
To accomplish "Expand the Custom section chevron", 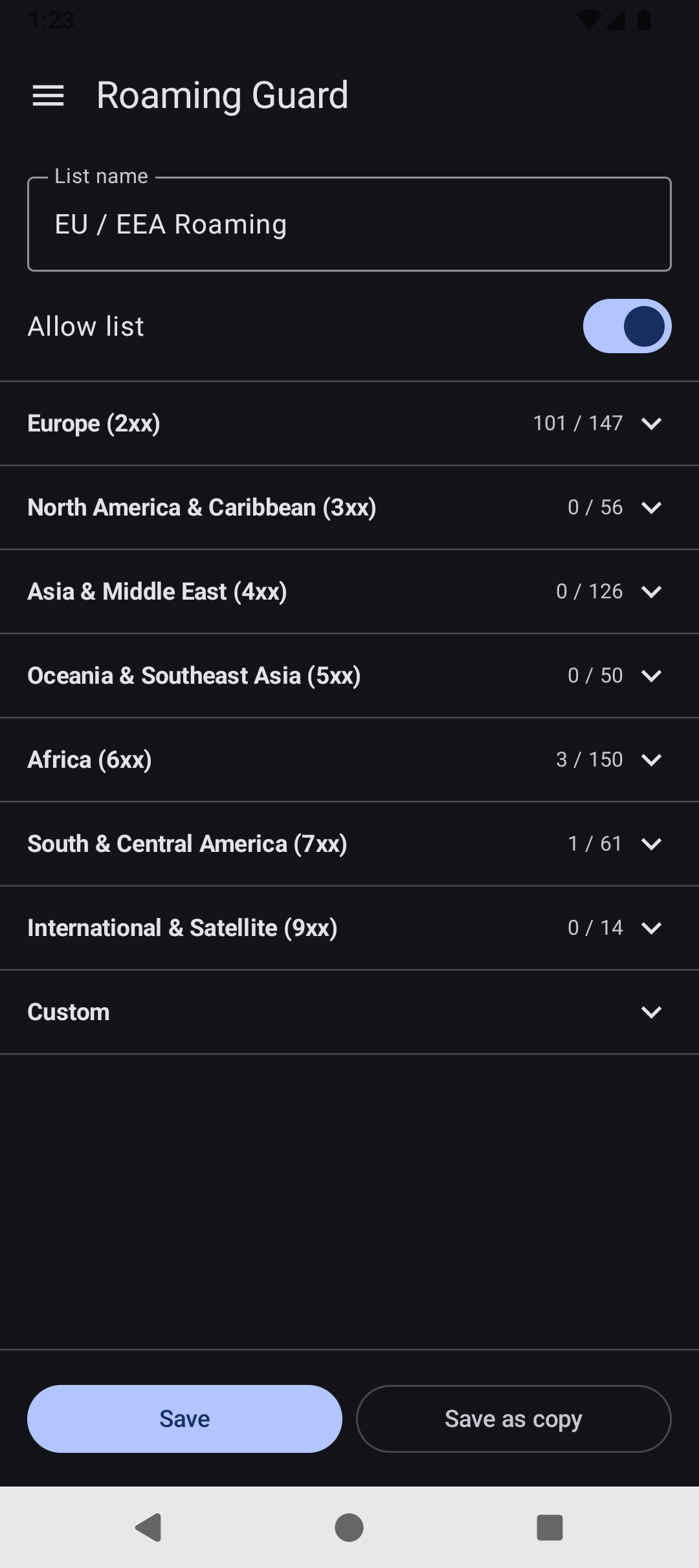I will click(651, 1012).
